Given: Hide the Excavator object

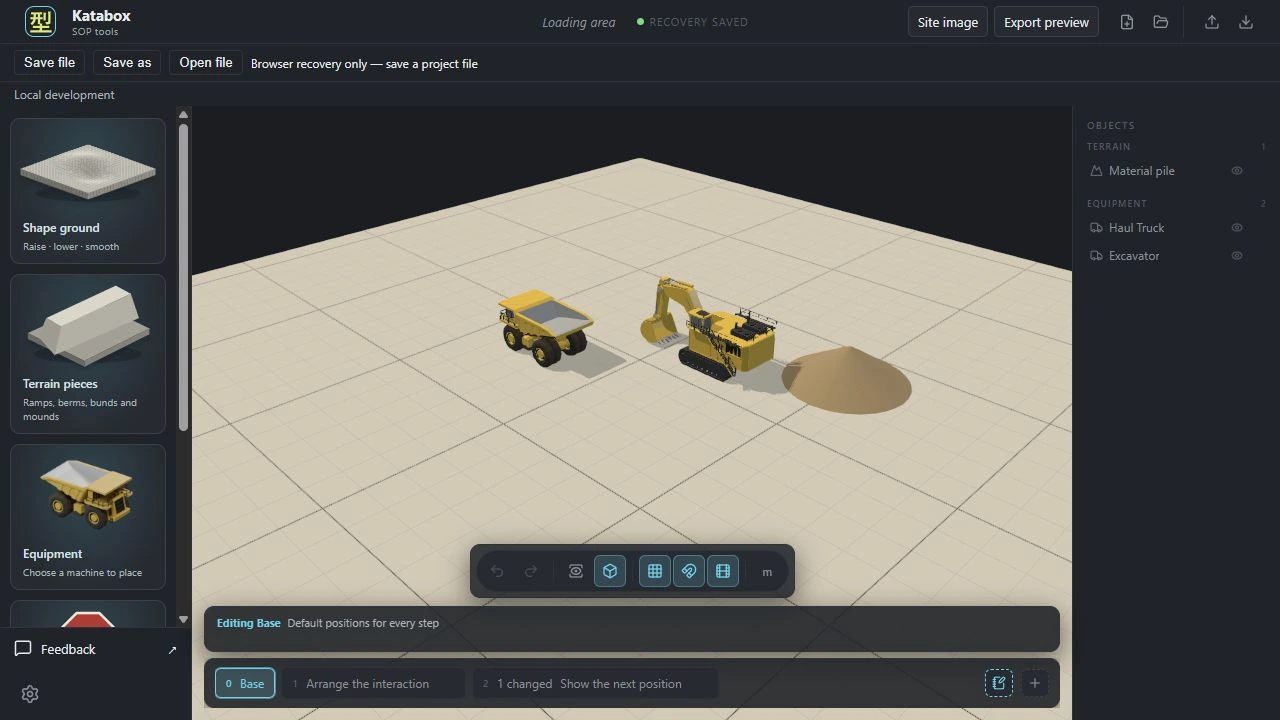Looking at the screenshot, I should pyautogui.click(x=1237, y=256).
